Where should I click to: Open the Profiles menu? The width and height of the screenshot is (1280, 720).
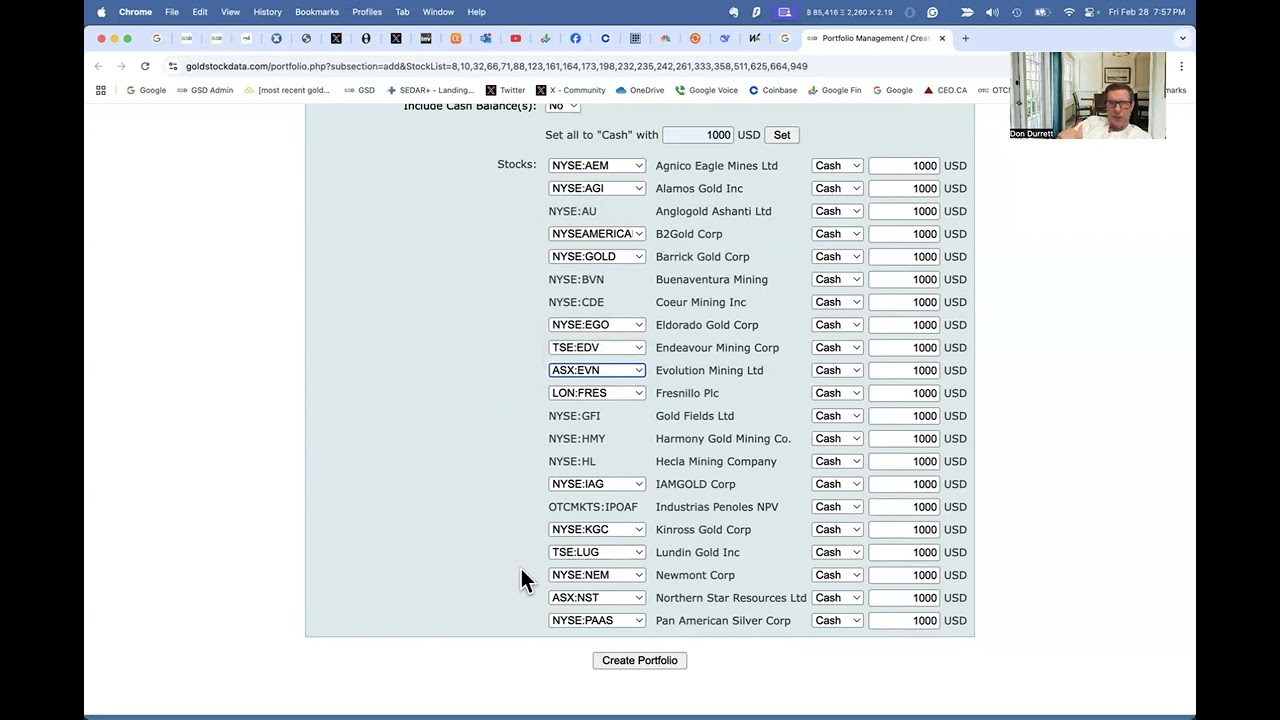click(x=367, y=12)
